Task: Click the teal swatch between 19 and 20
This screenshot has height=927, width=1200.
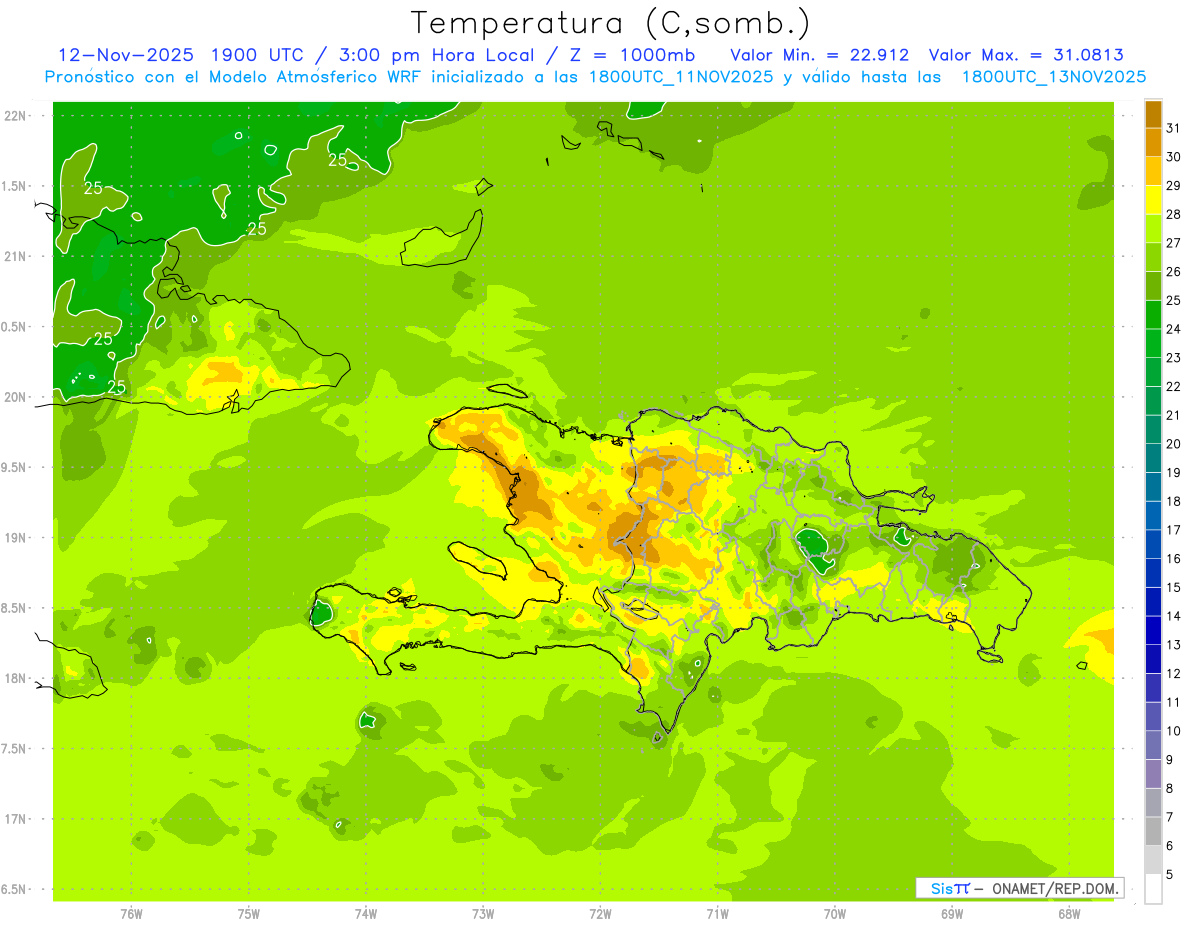Action: click(x=1153, y=458)
